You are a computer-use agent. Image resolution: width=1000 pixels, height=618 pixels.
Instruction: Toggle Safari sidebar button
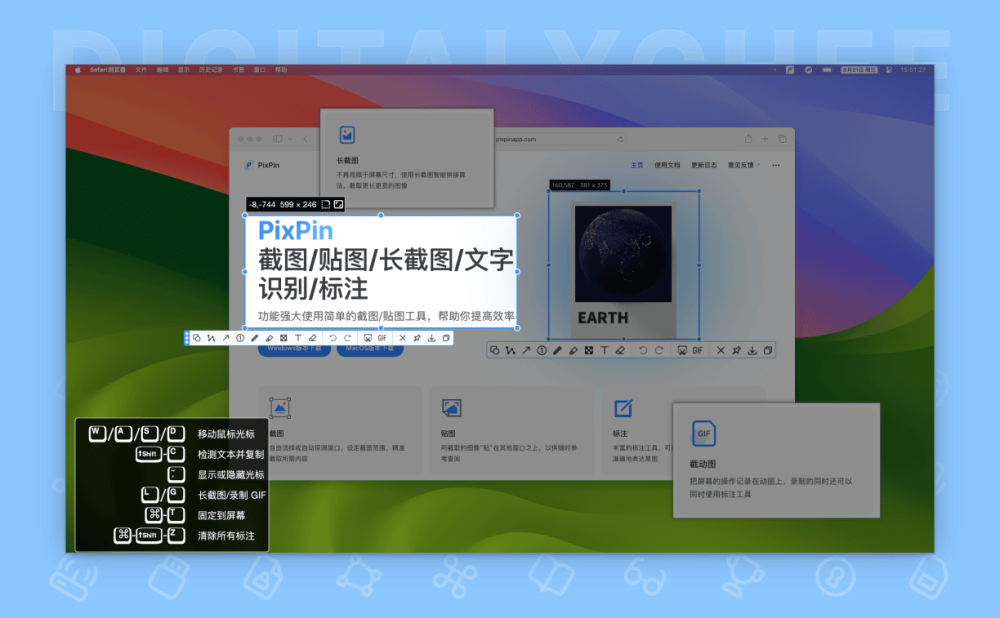[277, 138]
